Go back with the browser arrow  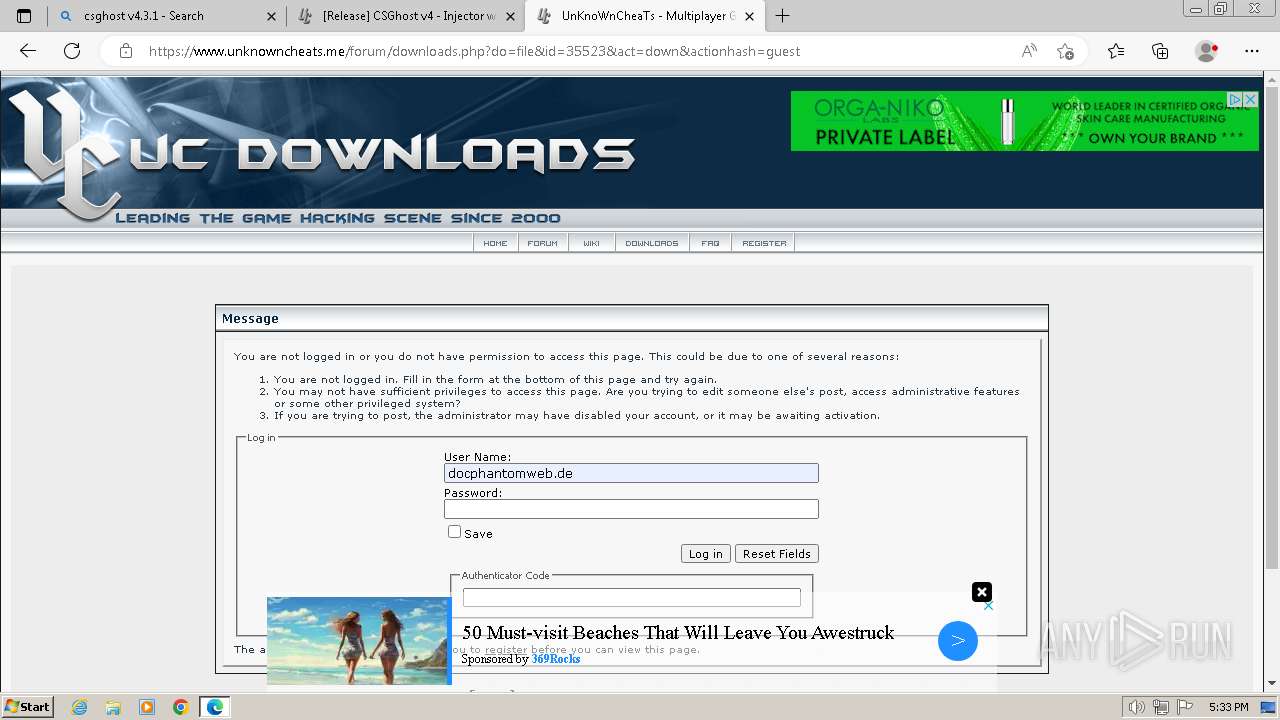point(28,51)
